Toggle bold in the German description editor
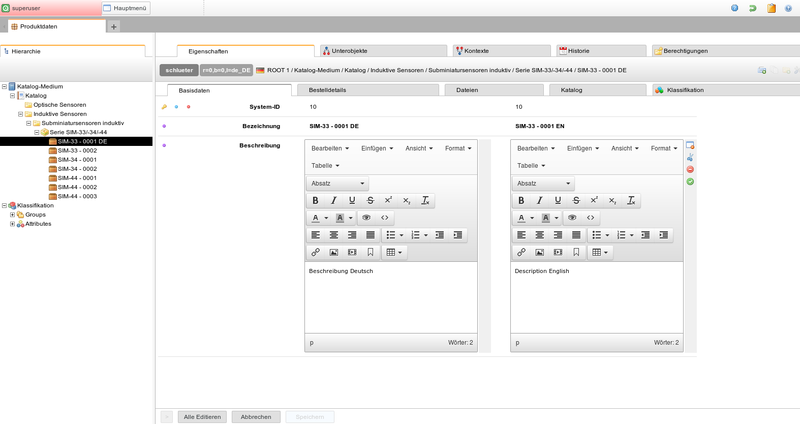Screen dimensions: 800x424 (316, 200)
